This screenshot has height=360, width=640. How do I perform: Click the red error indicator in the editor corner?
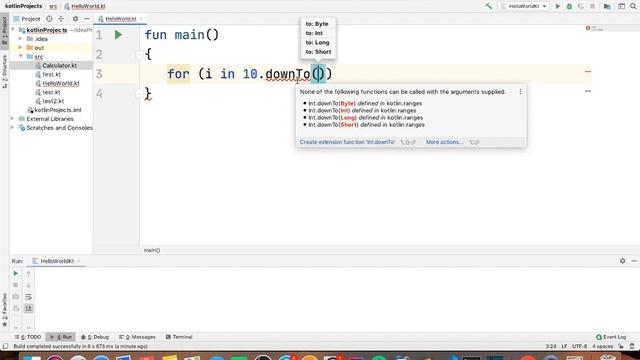pyautogui.click(x=588, y=28)
